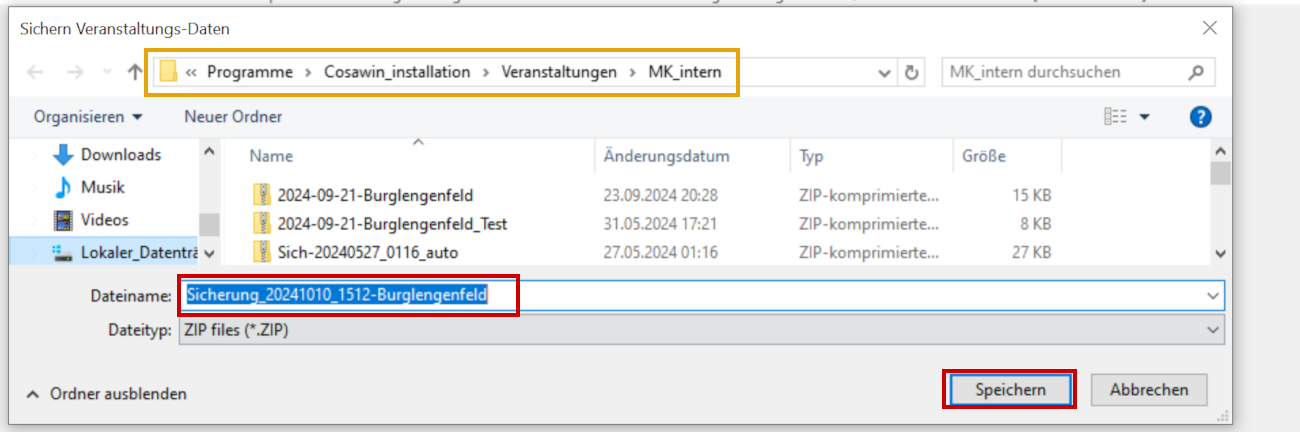Expand the address bar path history dropdown
1300x432 pixels.
885,72
